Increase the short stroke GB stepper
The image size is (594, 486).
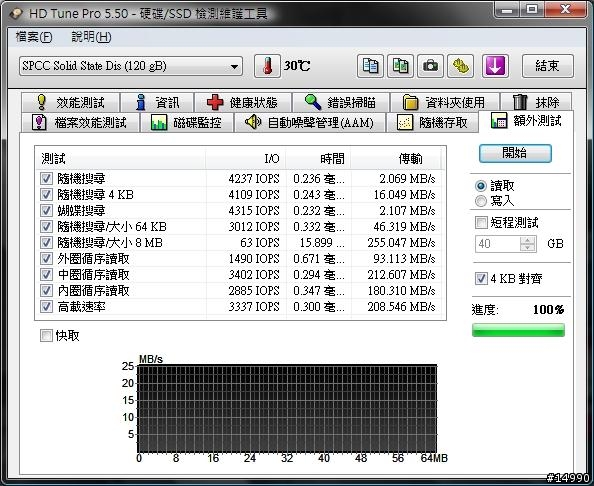tap(528, 240)
